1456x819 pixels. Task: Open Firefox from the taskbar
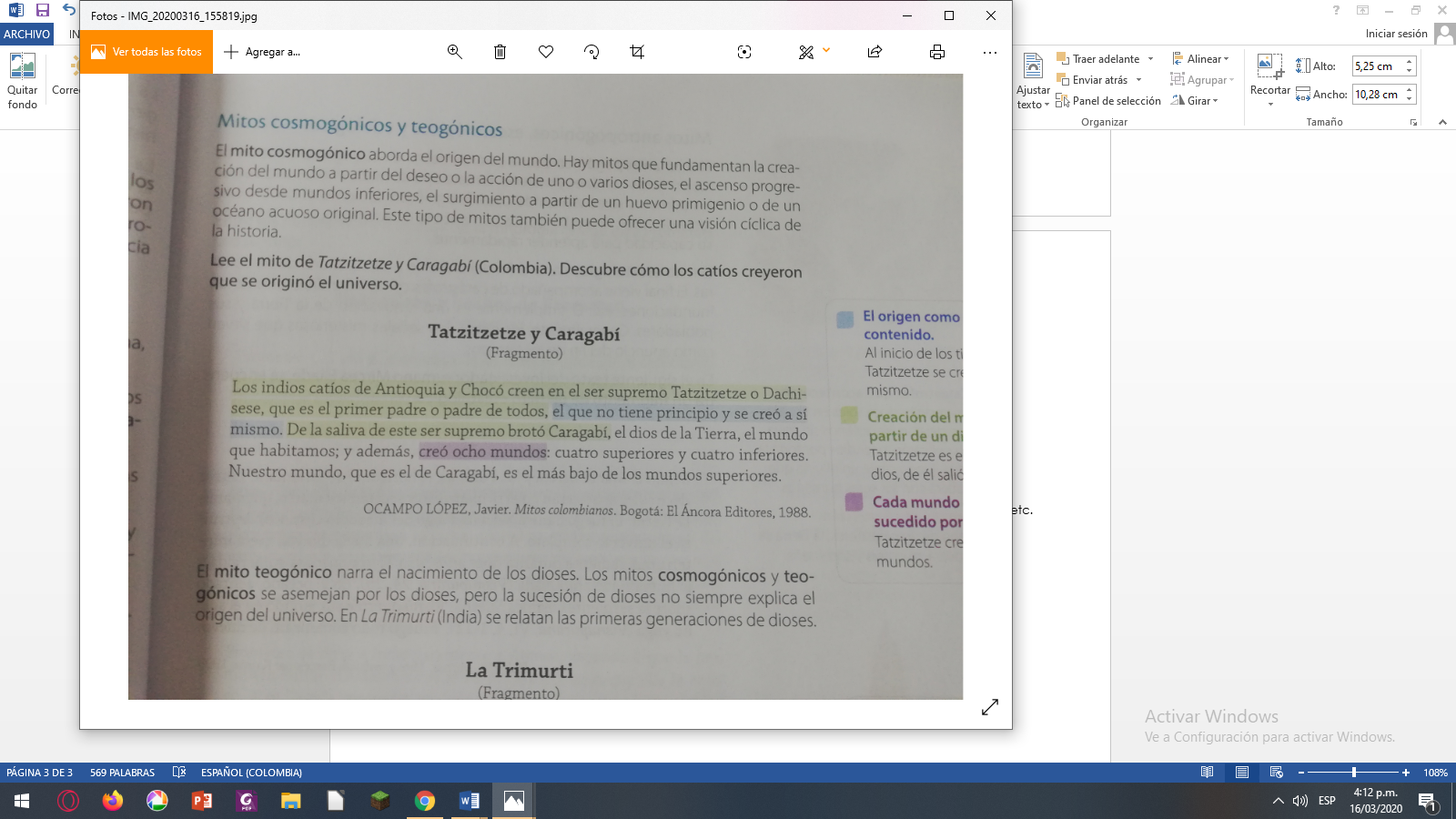click(113, 801)
